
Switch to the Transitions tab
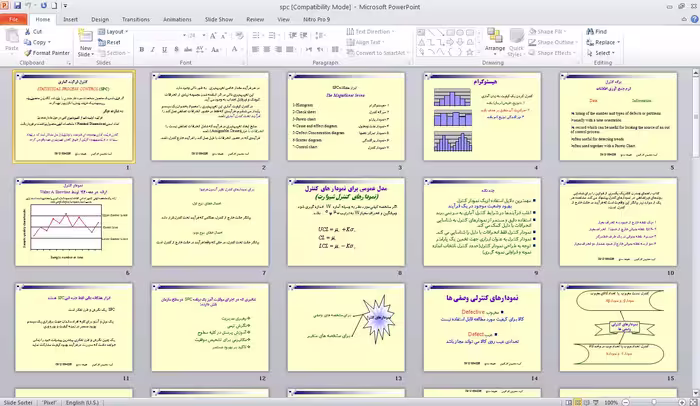click(x=136, y=20)
